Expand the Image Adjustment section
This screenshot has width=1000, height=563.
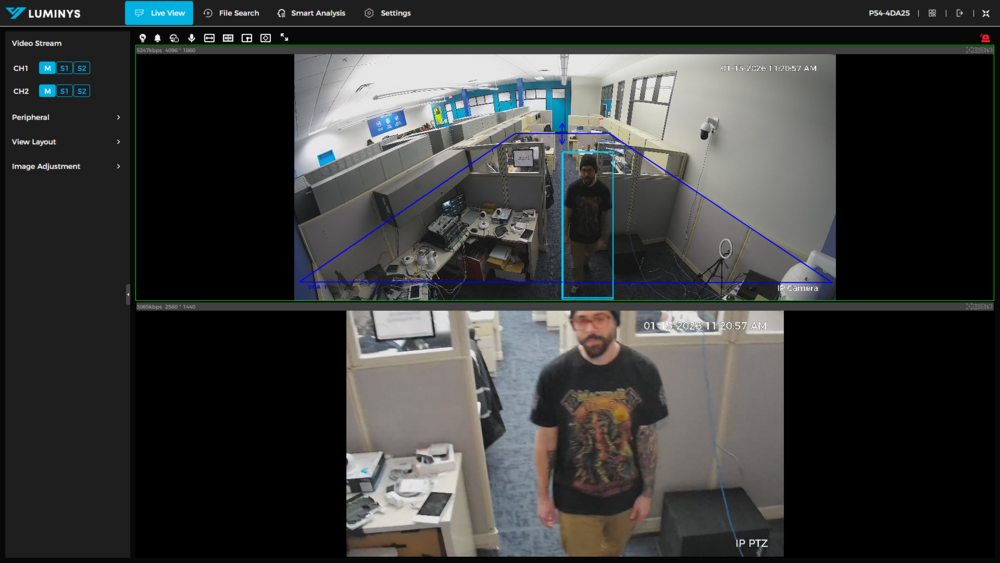tap(66, 166)
